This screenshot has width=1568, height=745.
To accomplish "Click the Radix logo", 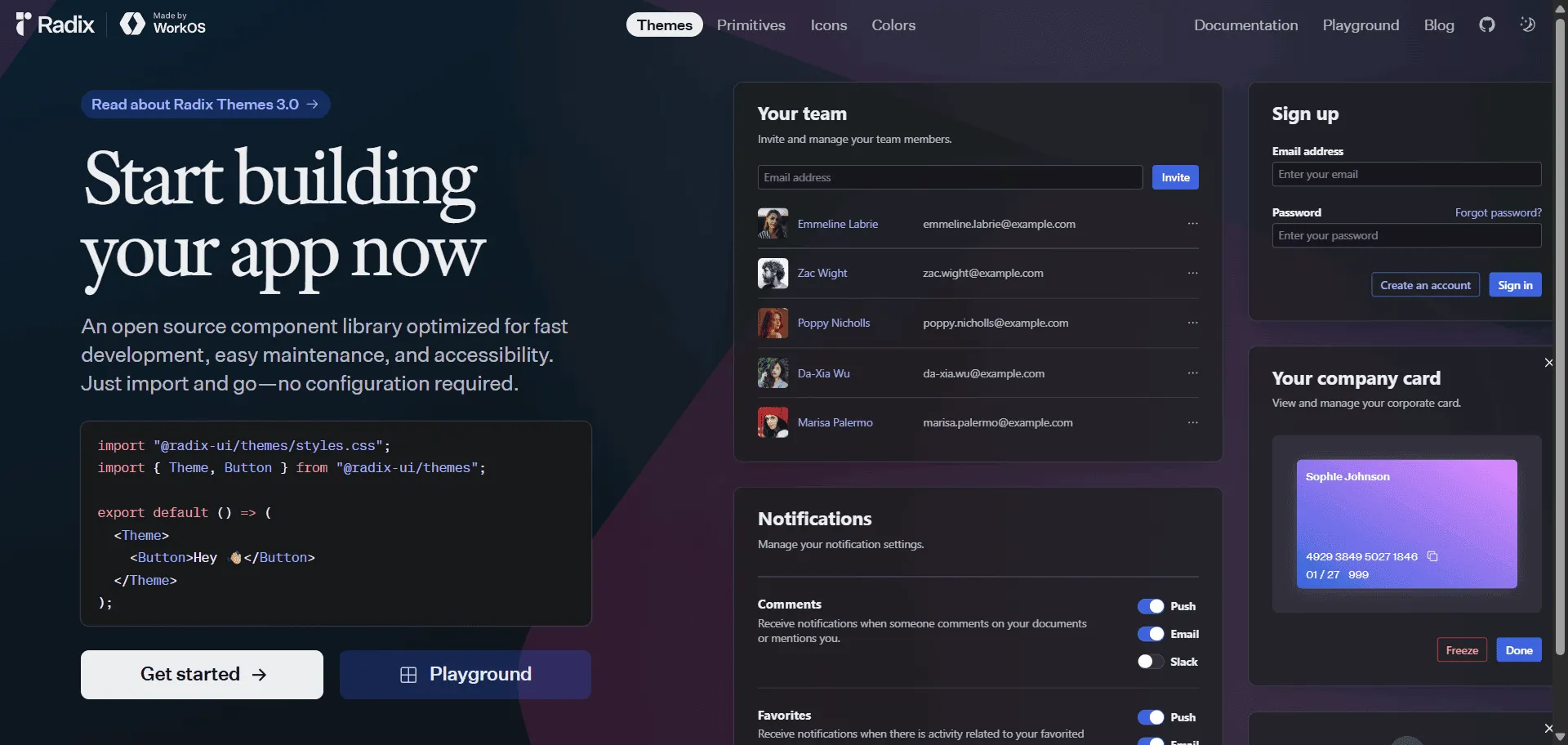I will click(56, 25).
